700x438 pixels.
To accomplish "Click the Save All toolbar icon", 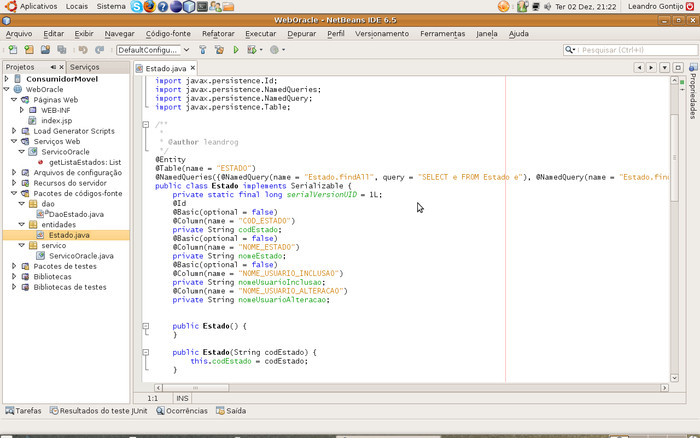I will [62, 50].
